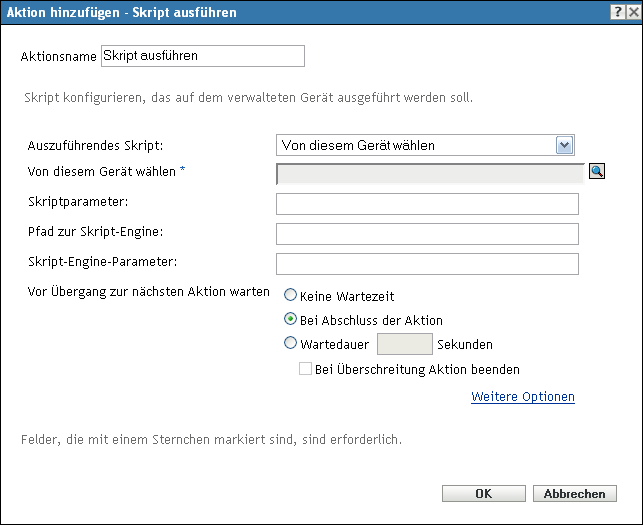
Task: Click the greyed device file path field
Action: tap(430, 173)
